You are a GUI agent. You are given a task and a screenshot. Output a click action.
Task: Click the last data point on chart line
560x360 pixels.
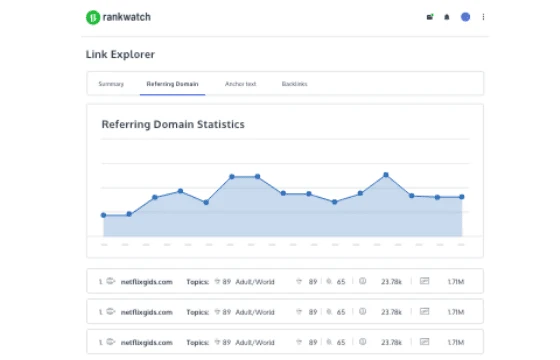click(x=462, y=197)
